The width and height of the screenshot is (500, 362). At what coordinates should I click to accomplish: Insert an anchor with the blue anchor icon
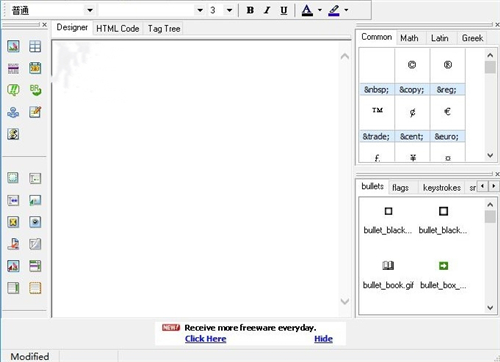[x=13, y=112]
